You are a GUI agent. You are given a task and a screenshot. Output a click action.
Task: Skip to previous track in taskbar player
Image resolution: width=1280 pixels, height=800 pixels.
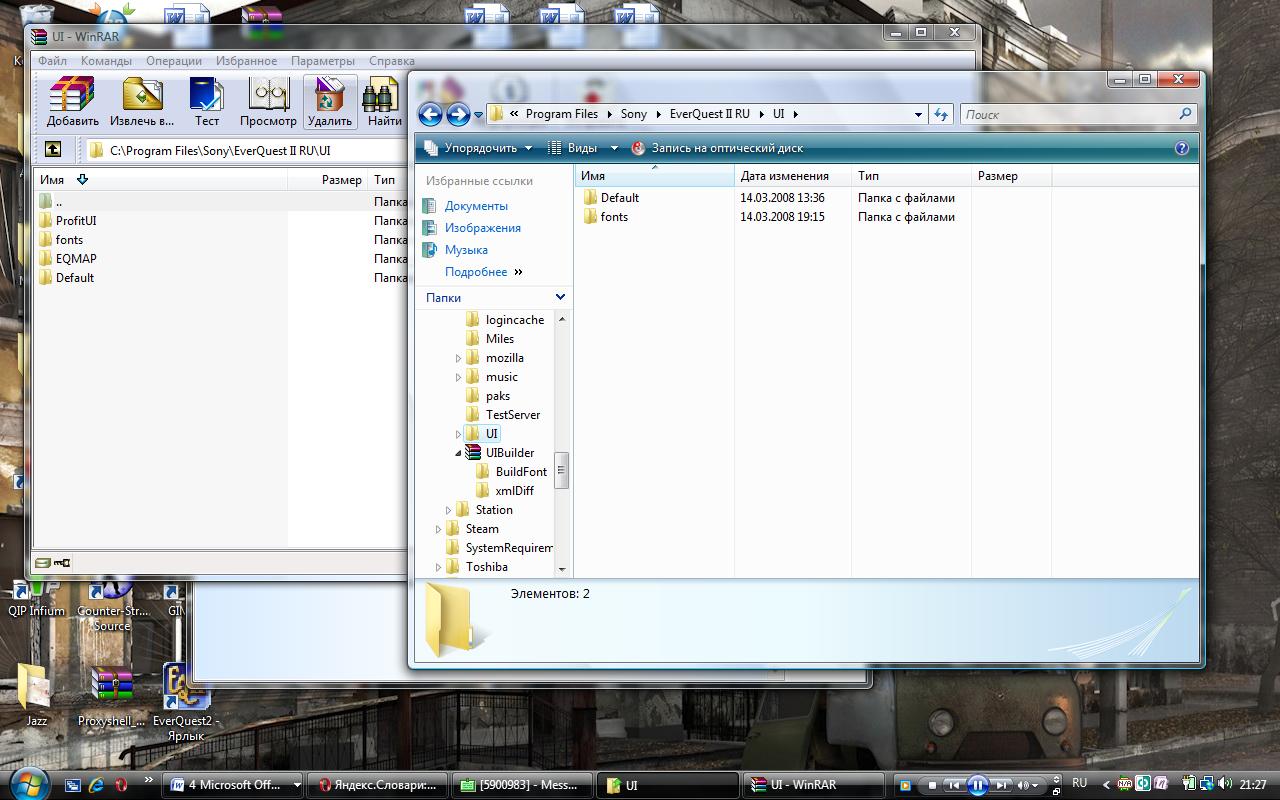pyautogui.click(x=955, y=785)
